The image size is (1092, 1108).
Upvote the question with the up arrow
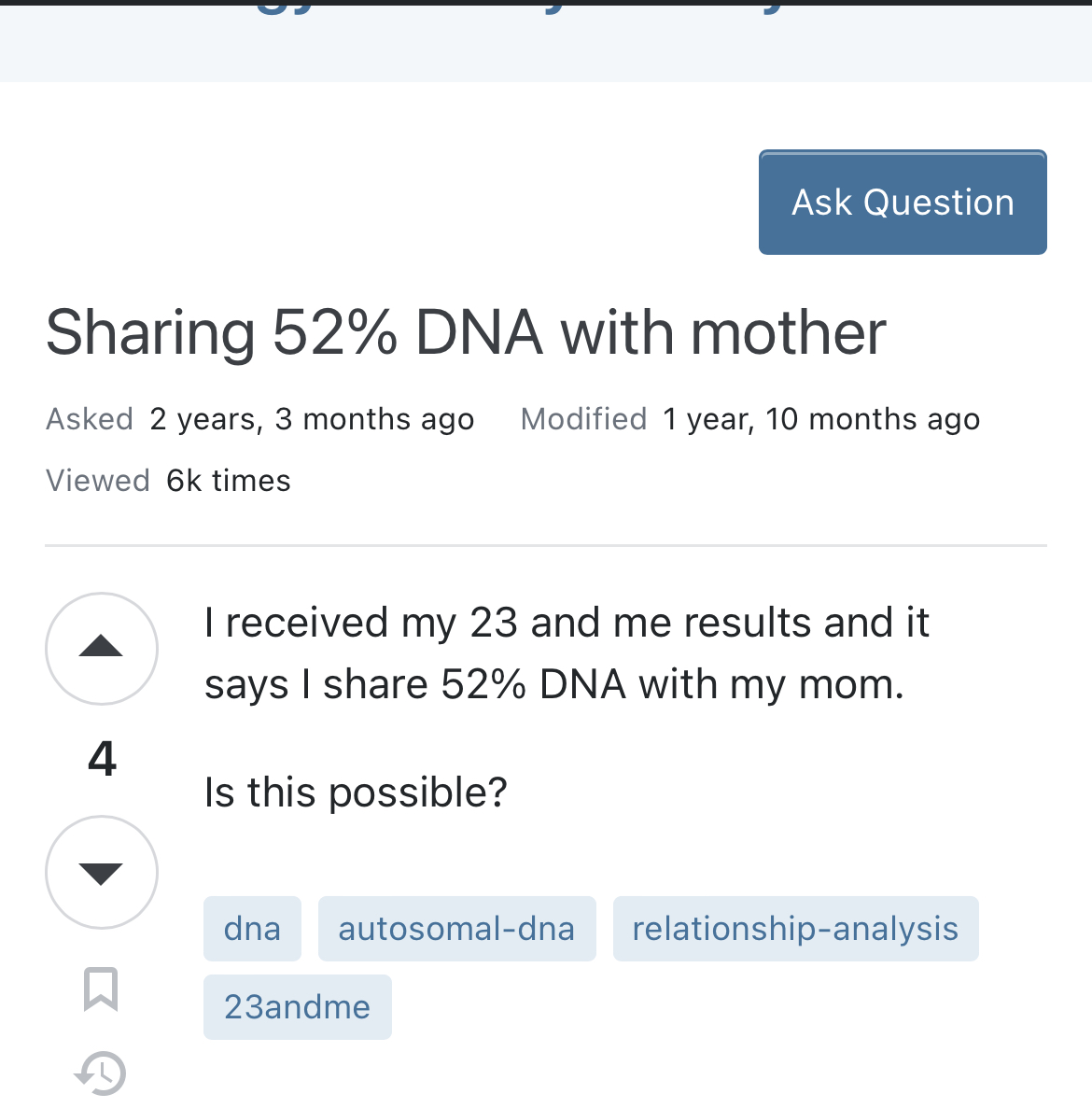click(101, 648)
